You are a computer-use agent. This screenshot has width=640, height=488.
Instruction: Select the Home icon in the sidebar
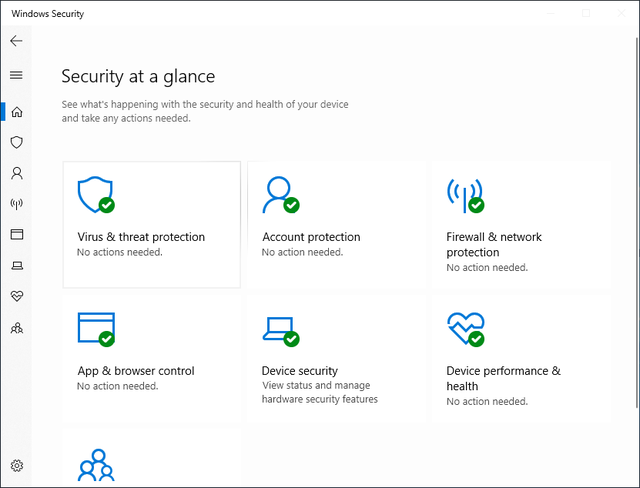(16, 112)
